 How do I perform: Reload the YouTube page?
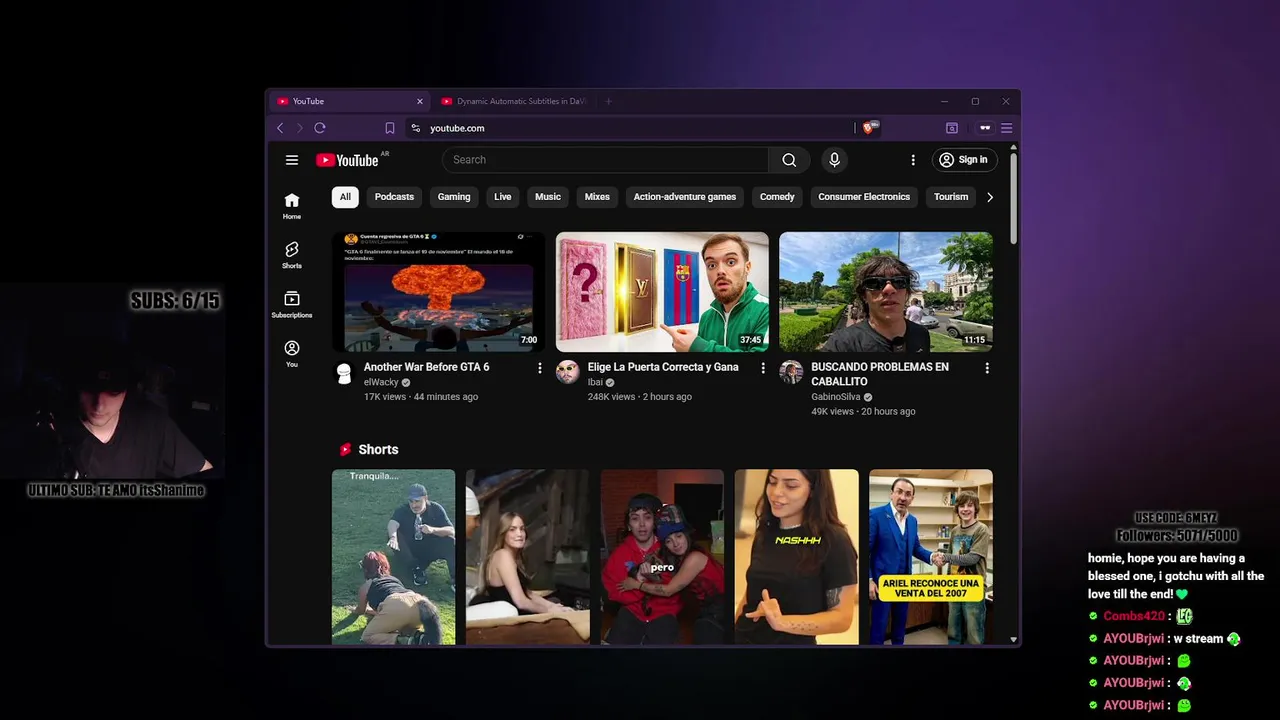click(x=320, y=128)
